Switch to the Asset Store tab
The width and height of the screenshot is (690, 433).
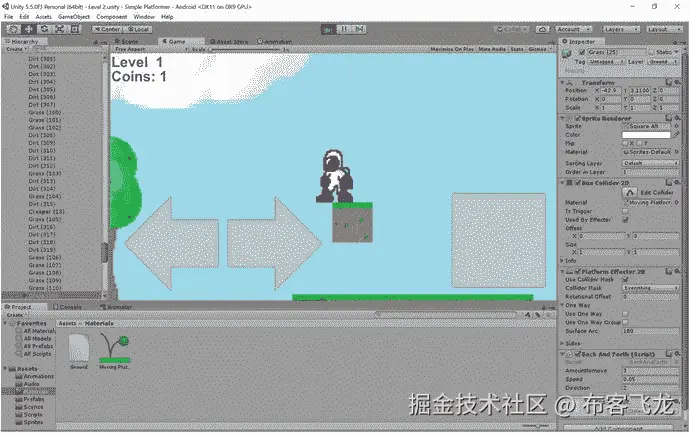pos(229,41)
